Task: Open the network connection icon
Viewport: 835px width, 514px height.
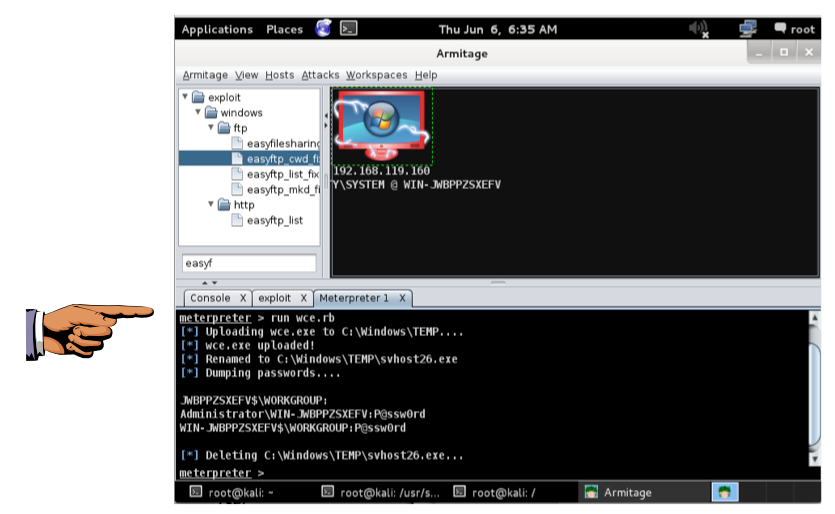Action: point(748,29)
